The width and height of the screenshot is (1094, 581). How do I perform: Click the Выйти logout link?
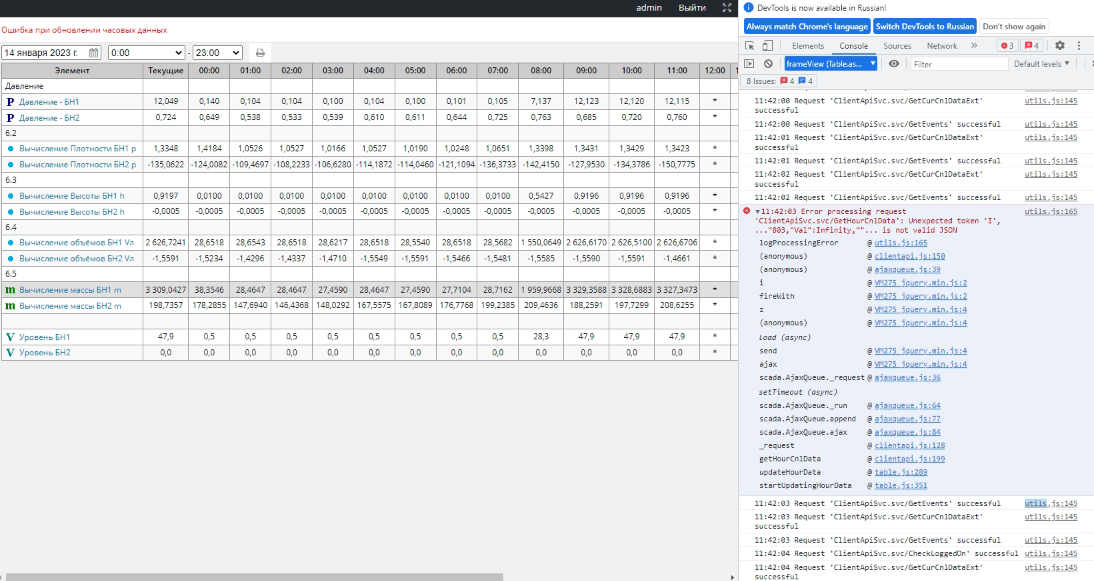coord(691,8)
